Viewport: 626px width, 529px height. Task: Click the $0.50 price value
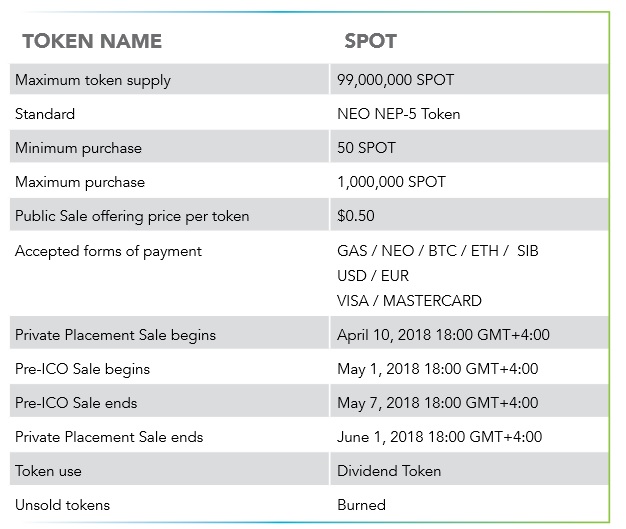pyautogui.click(x=357, y=216)
